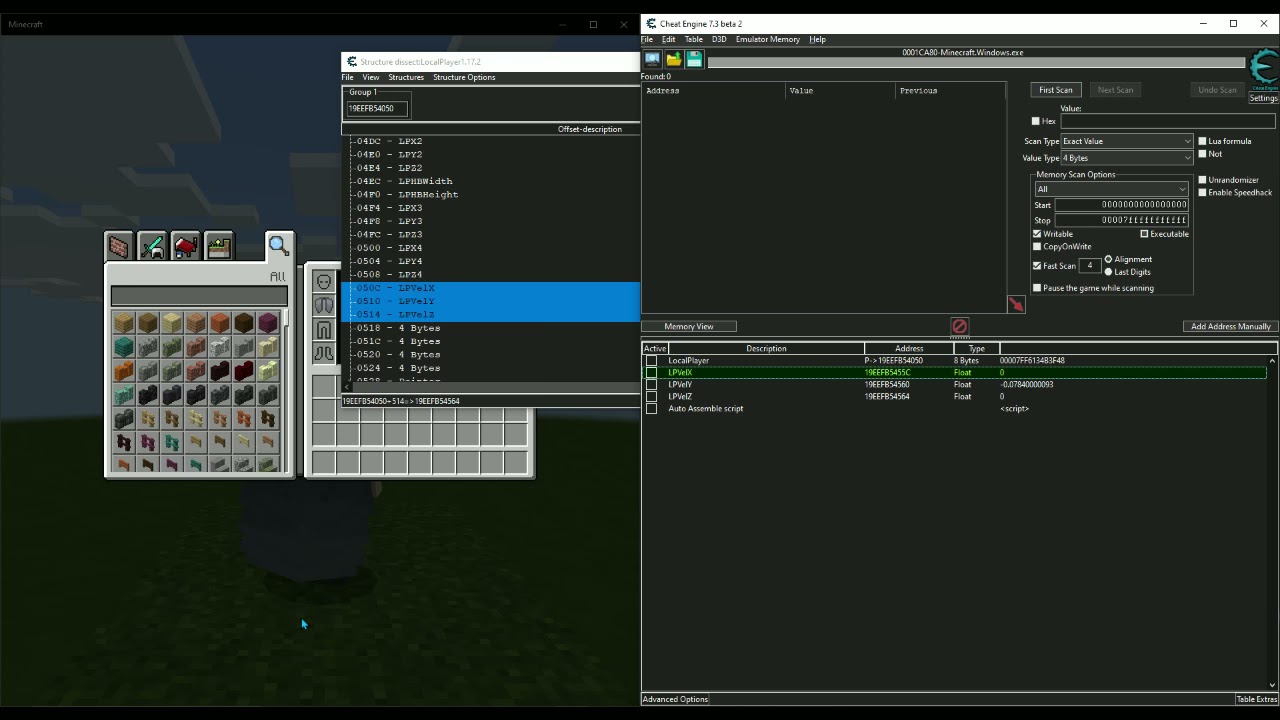Select the sword equipment tab in Minecraft
1280x720 pixels.
(x=152, y=246)
